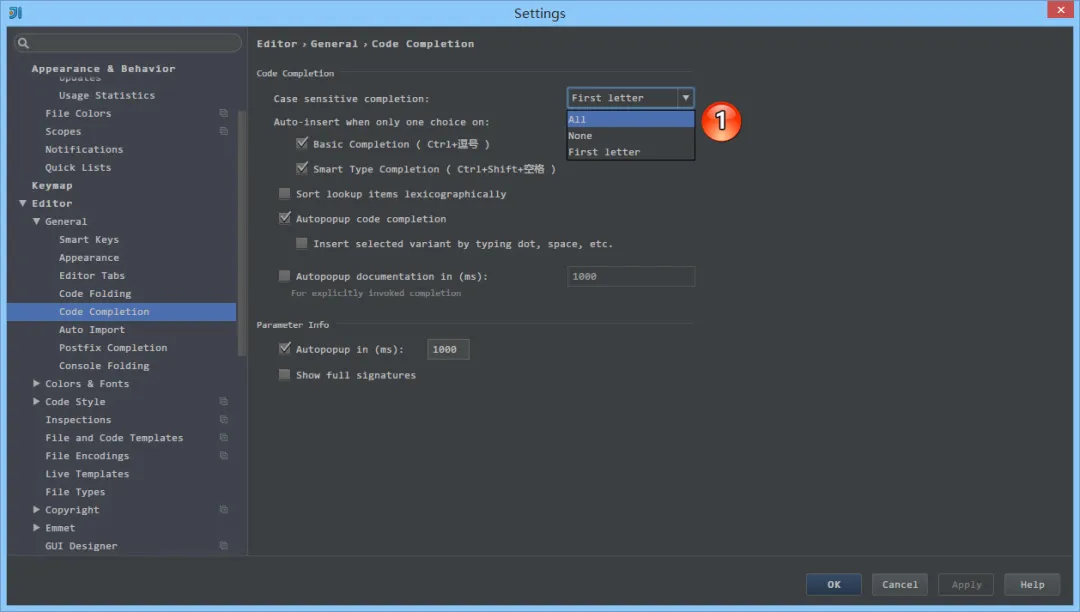Open the Case sensitive completion dropdown
1080x612 pixels.
[684, 97]
